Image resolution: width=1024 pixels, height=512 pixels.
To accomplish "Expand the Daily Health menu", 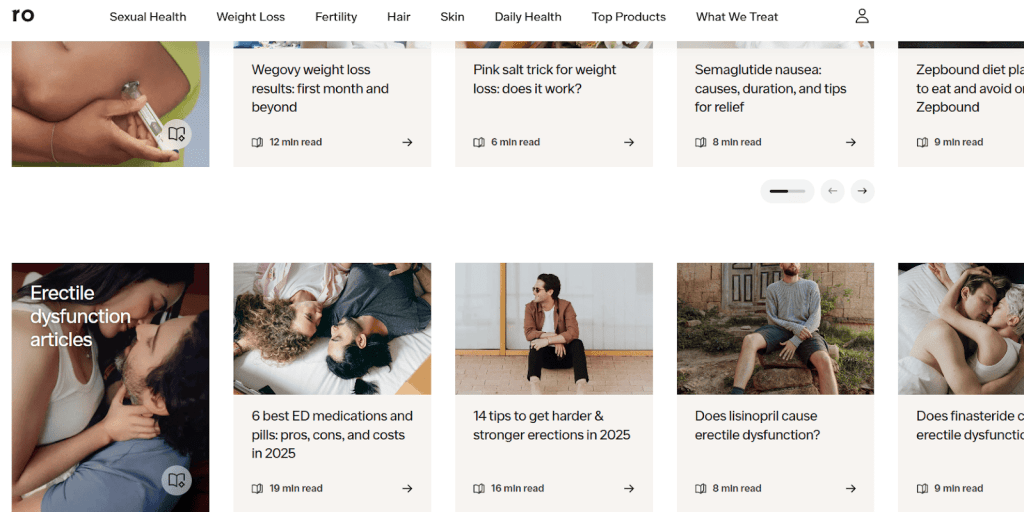I will [527, 17].
